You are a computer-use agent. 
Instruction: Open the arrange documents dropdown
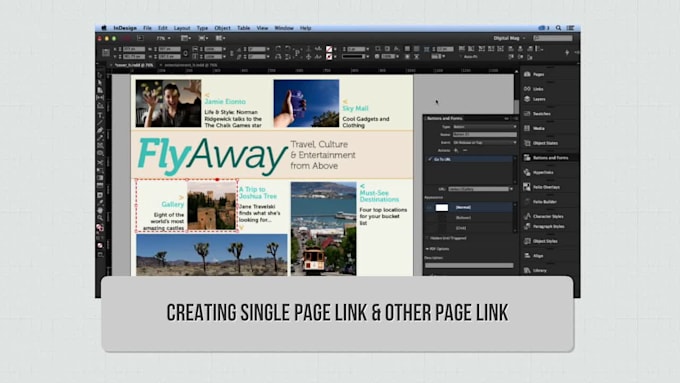tap(221, 38)
